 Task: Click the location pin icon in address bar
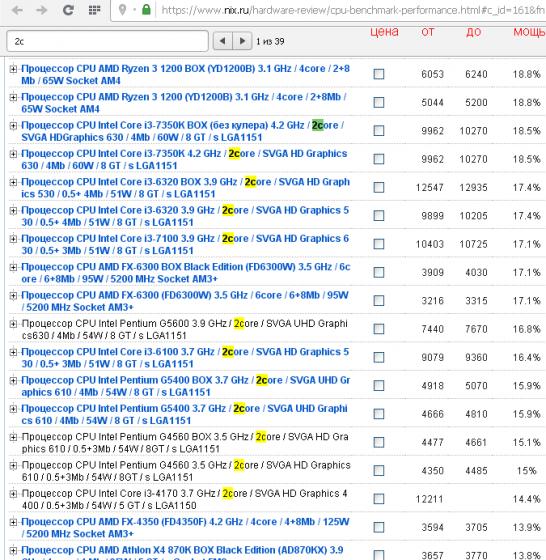122,10
